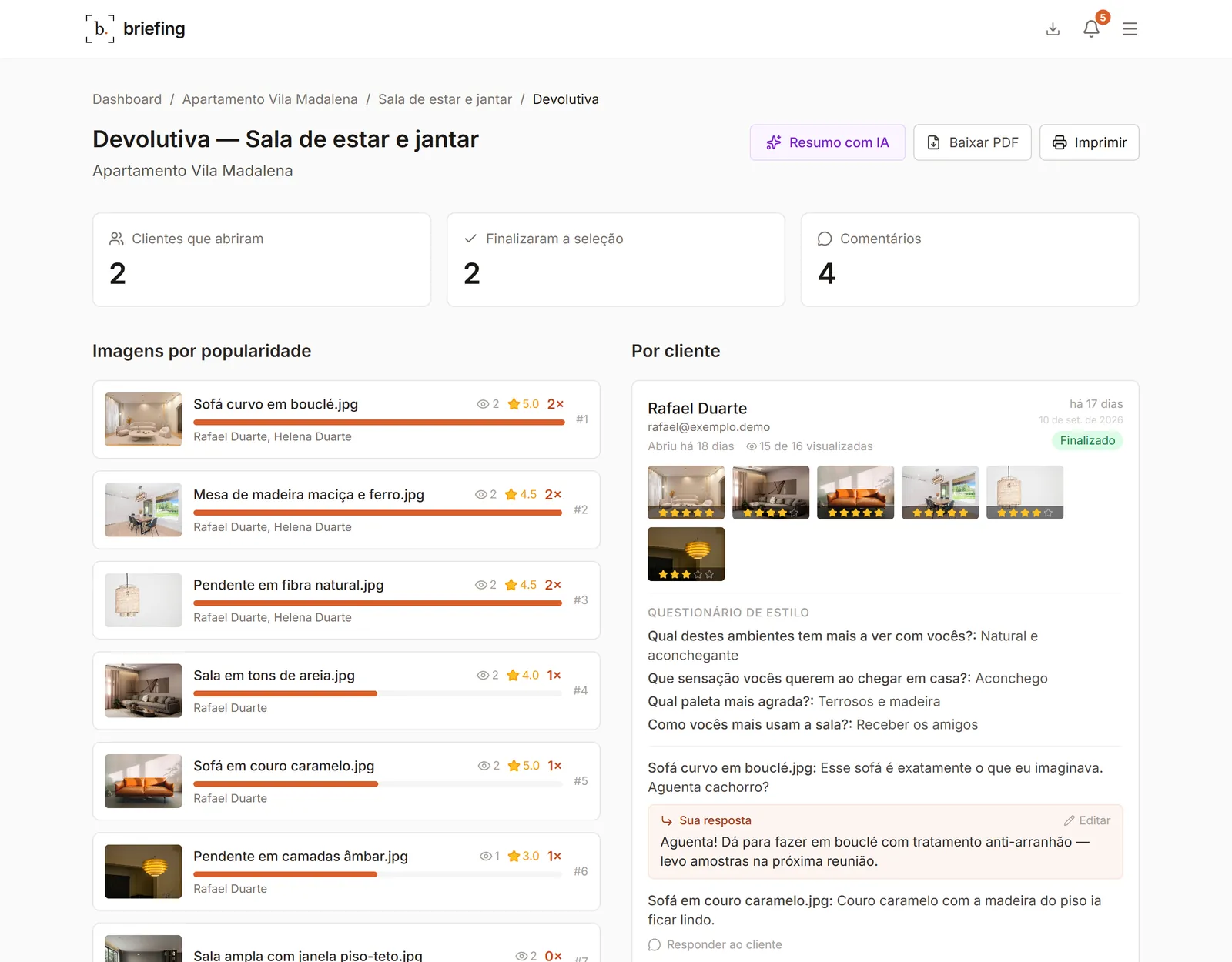Screen dimensions: 1232x962
Task: Open Apartamento Vila Madalena breadcrumb
Action: tap(270, 99)
